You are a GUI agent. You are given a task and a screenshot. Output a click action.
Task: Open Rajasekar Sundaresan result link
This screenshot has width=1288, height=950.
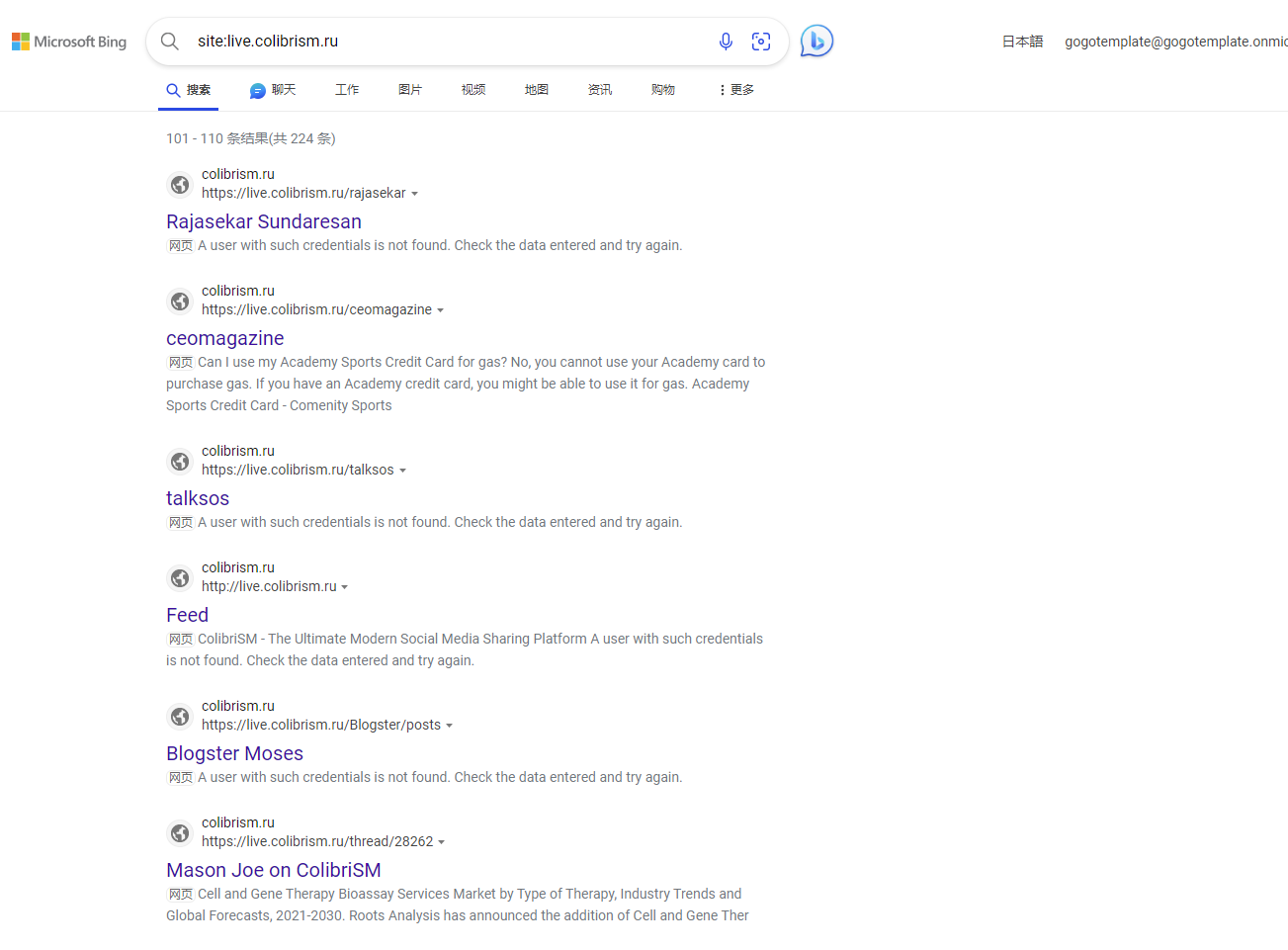(x=264, y=221)
